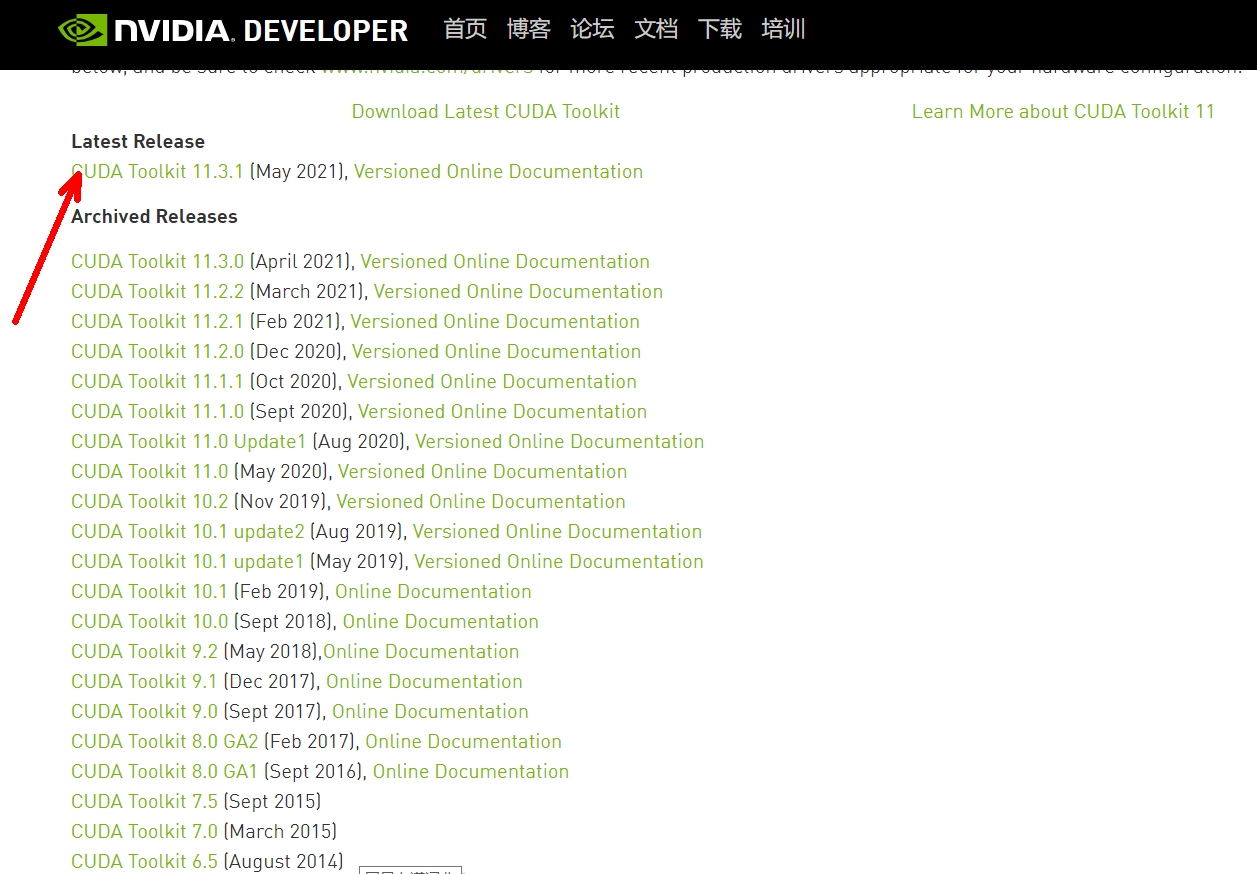This screenshot has height=874, width=1257.
Task: Open CUDA Toolkit 10.0 link
Action: point(150,621)
